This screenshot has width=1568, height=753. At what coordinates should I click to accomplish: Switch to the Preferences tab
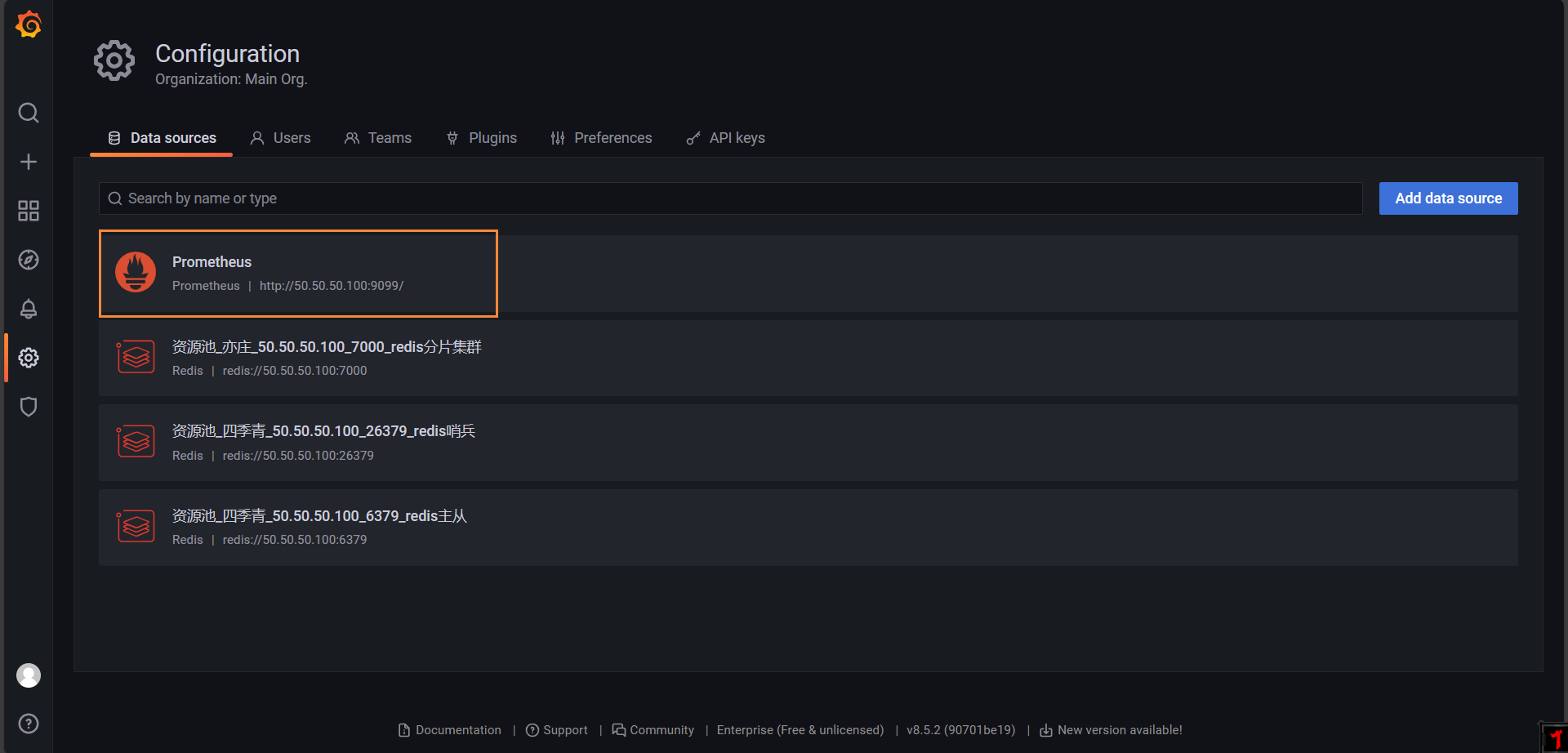tap(601, 138)
